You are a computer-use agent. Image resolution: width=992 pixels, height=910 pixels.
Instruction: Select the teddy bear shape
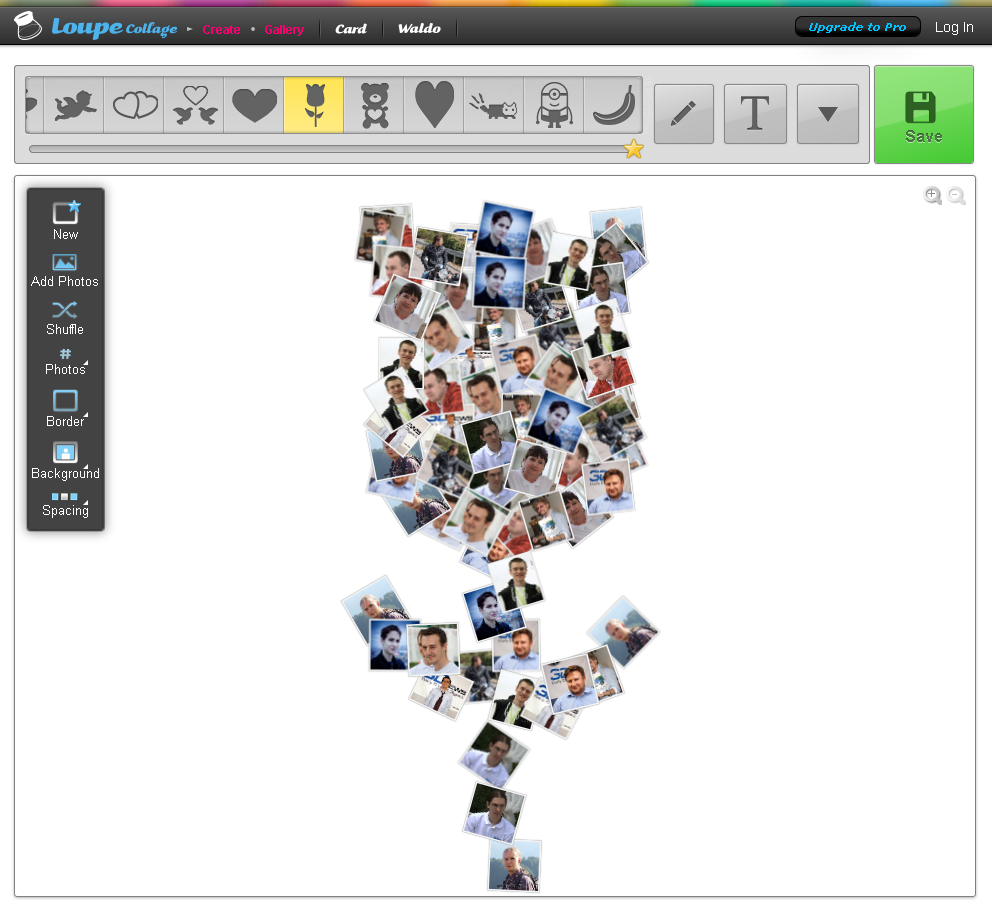(374, 105)
